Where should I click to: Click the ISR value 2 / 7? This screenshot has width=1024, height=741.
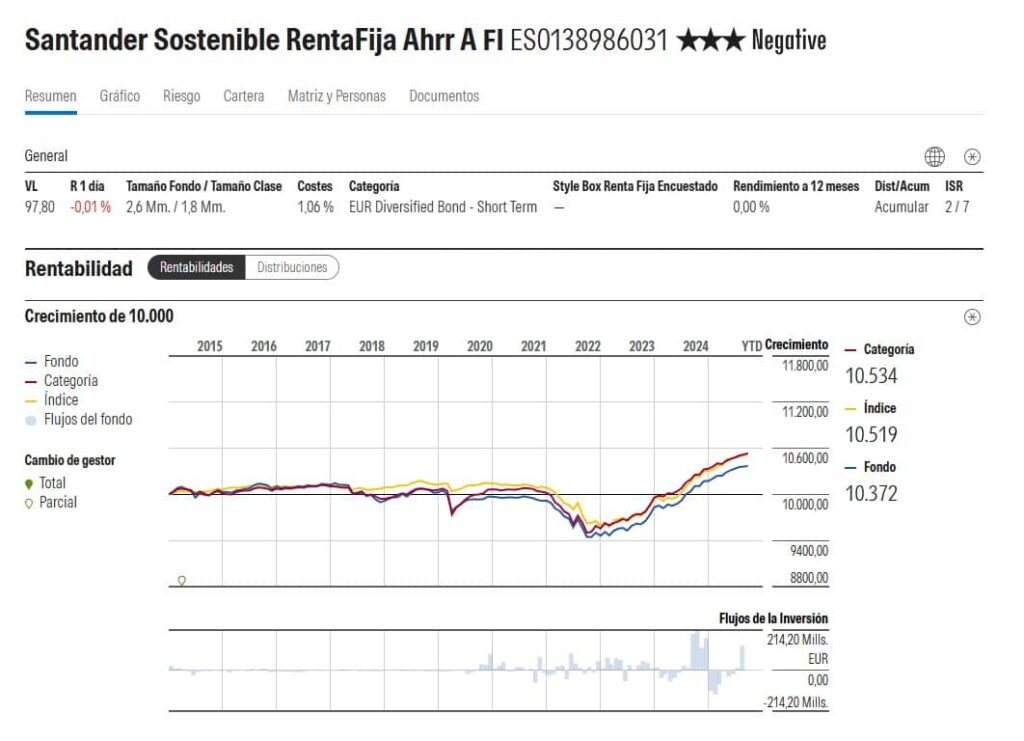pos(957,207)
